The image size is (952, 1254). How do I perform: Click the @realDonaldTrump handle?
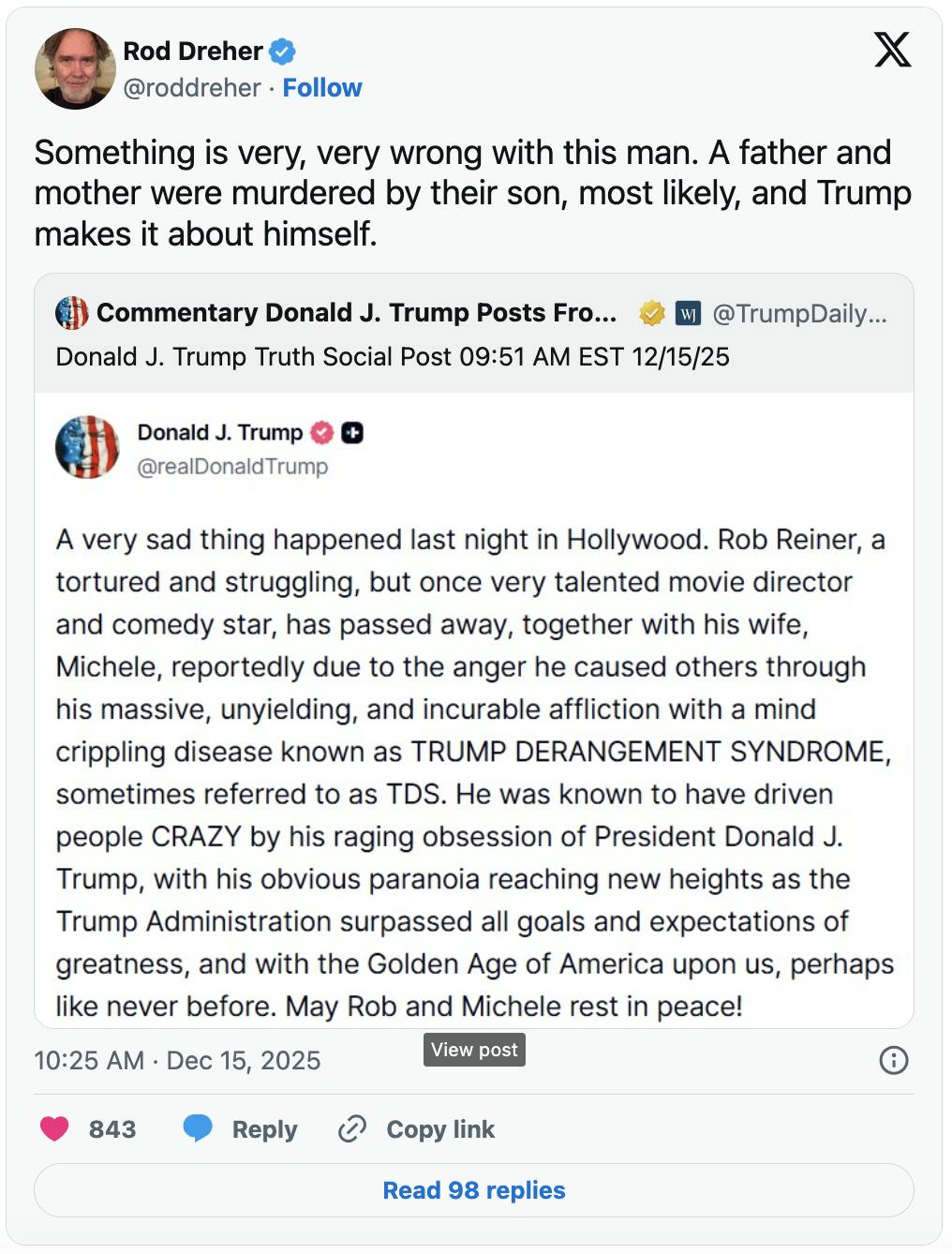click(x=234, y=467)
